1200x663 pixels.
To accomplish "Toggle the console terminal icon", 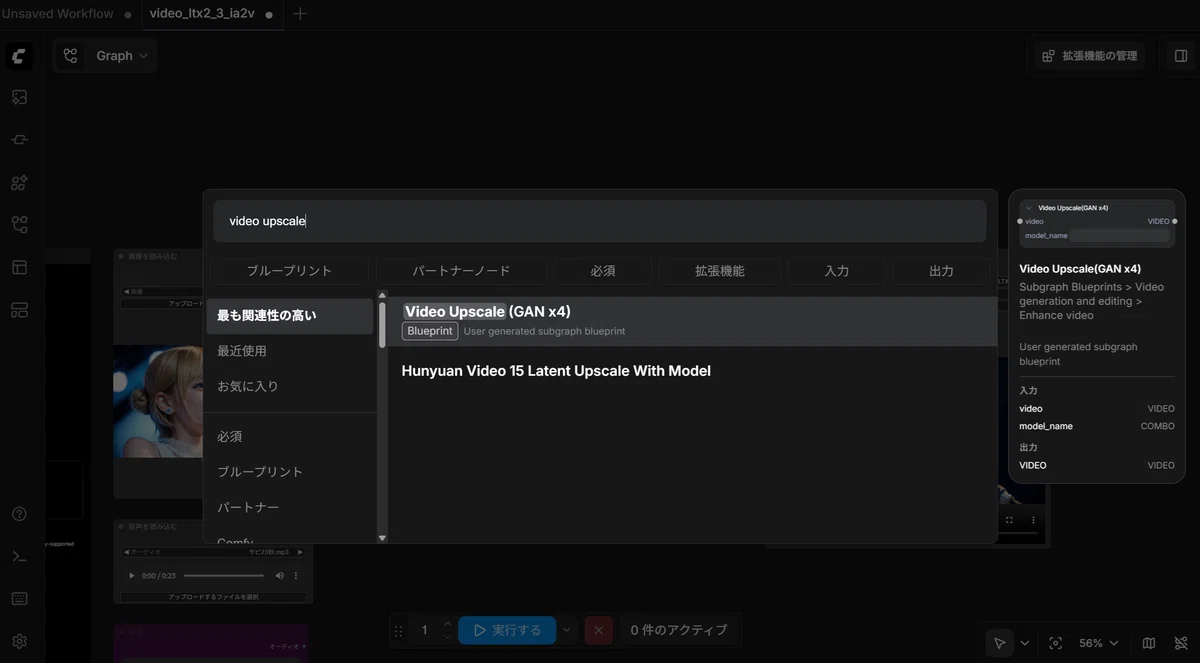I will pos(19,556).
